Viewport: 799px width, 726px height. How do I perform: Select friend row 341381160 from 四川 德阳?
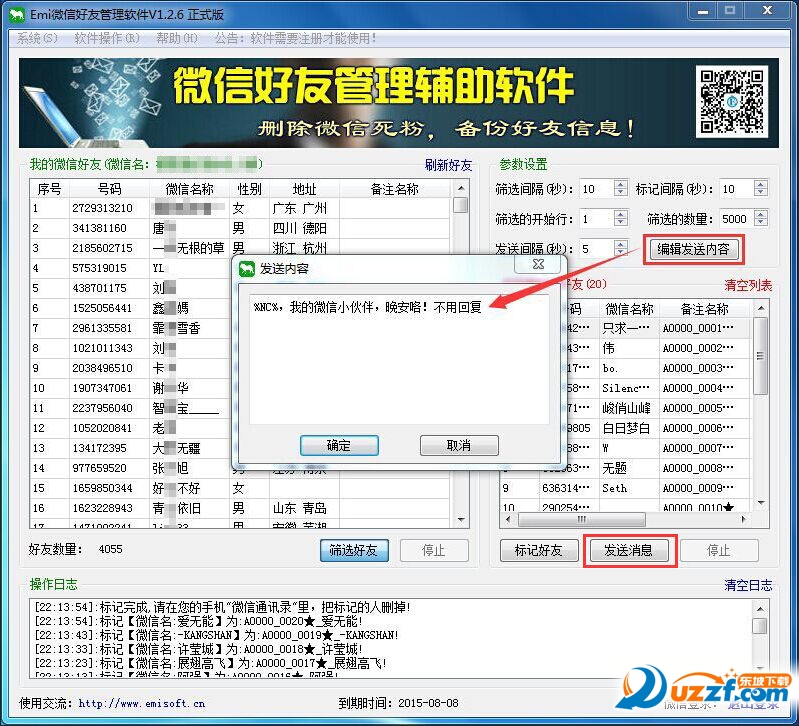click(241, 228)
